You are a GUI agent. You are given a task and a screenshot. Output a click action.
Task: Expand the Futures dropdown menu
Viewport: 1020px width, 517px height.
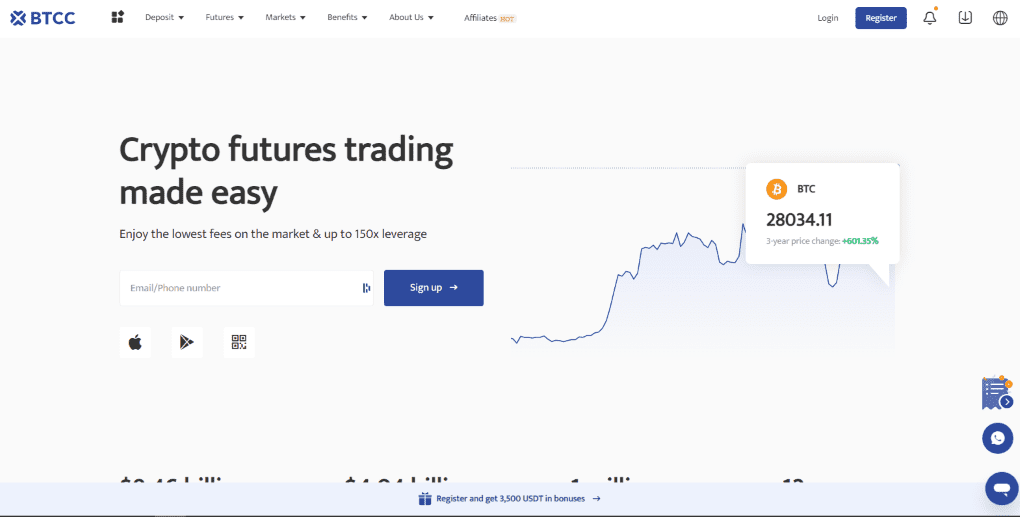[x=224, y=18]
